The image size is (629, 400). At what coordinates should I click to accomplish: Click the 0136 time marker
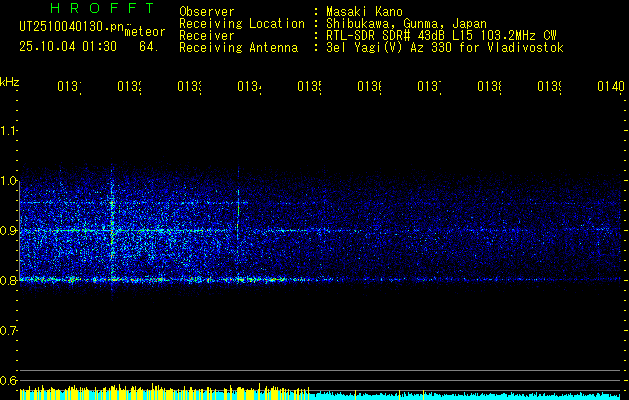(369, 86)
